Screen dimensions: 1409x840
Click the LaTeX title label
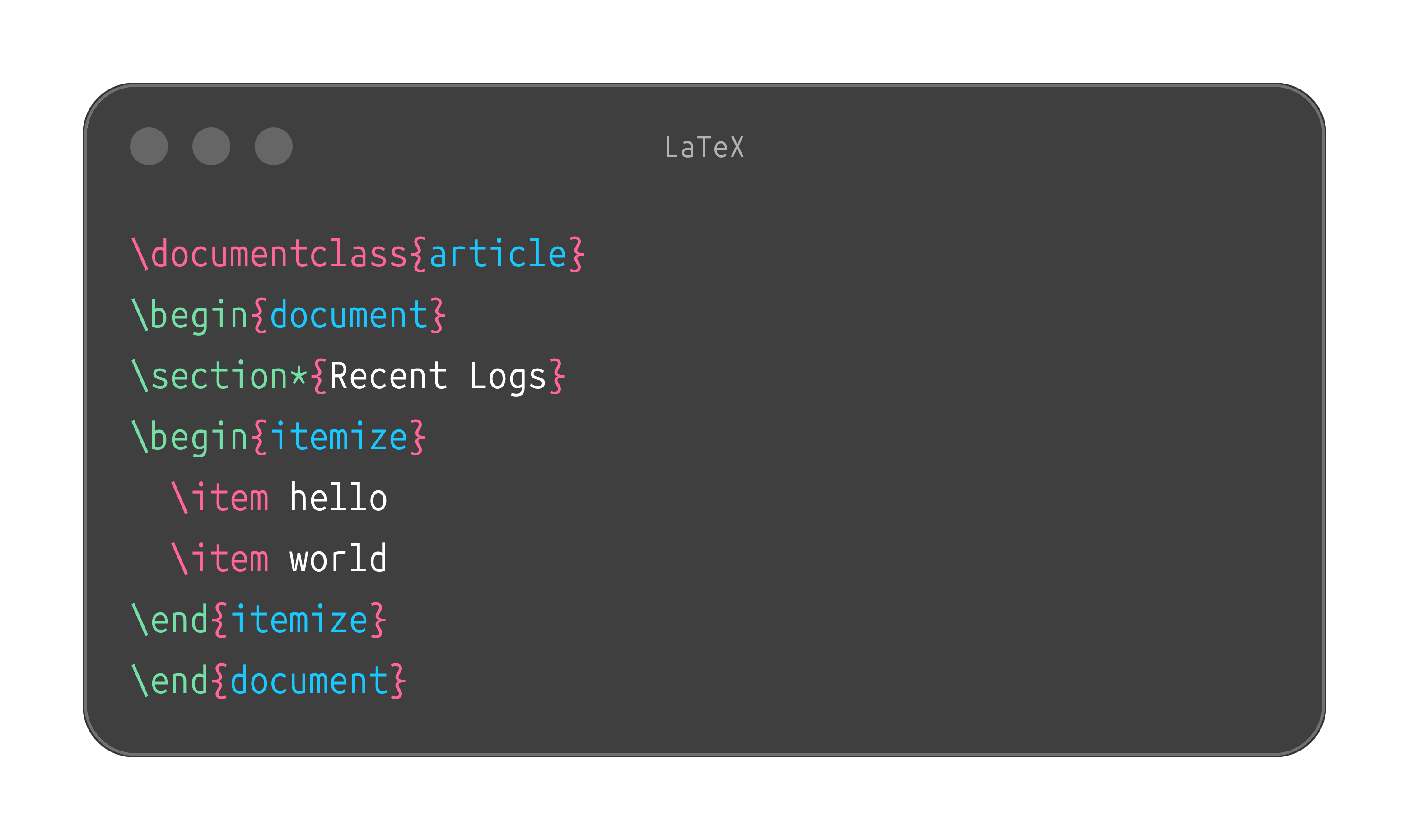[704, 148]
